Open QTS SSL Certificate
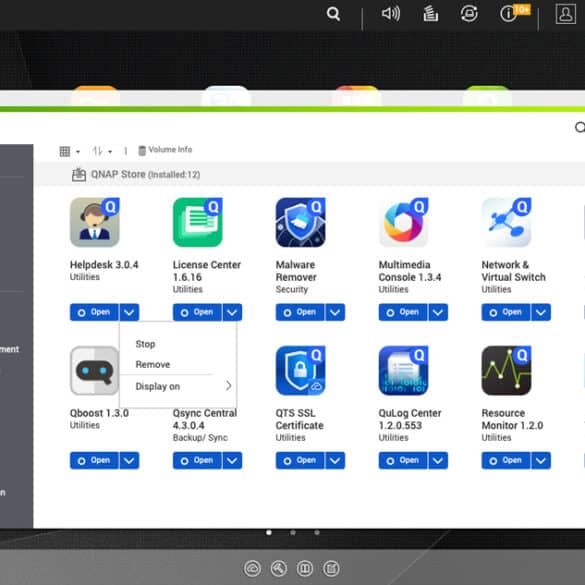The width and height of the screenshot is (585, 585). click(300, 460)
